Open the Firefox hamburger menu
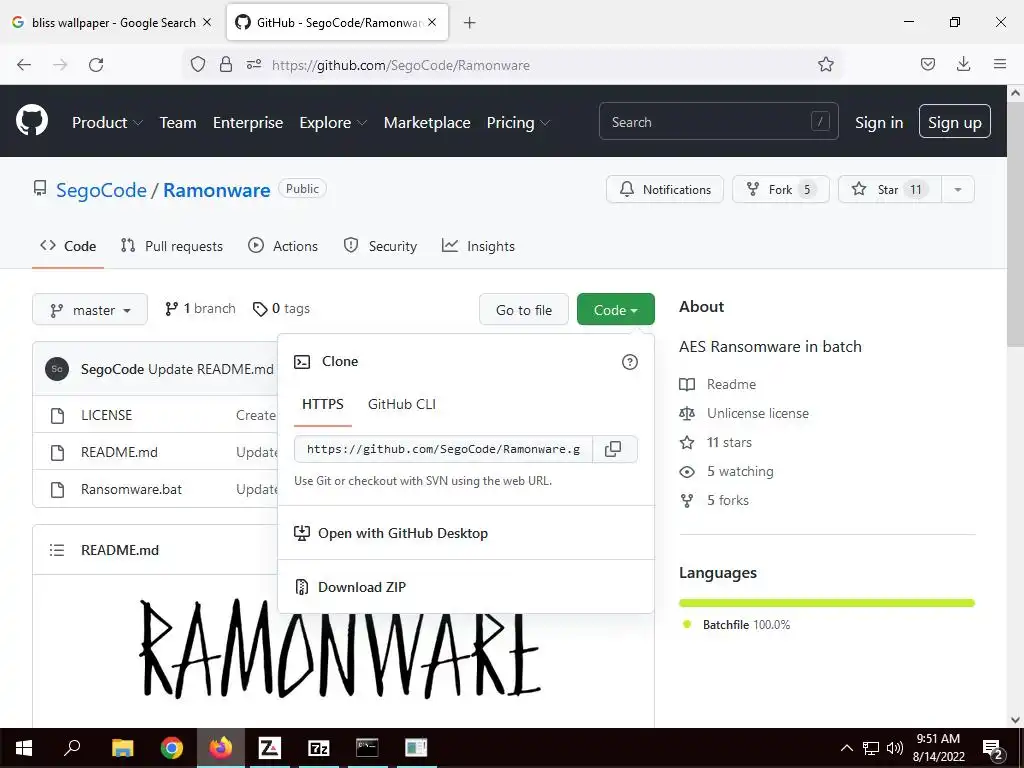 tap(1000, 64)
